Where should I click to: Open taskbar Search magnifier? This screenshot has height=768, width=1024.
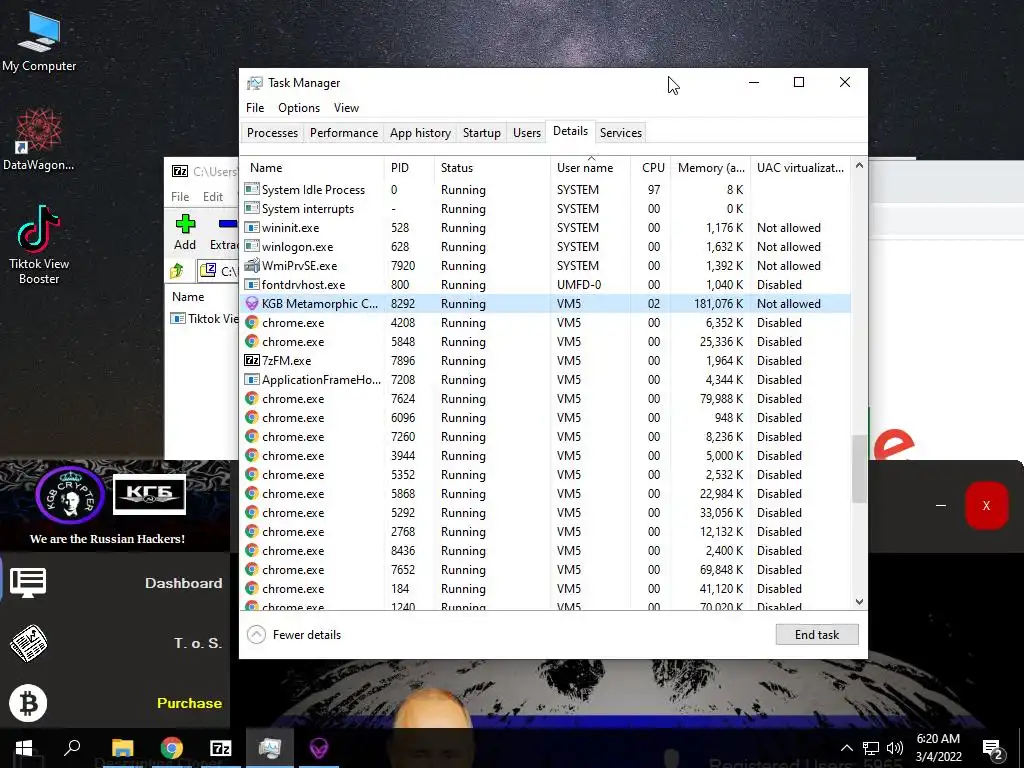[72, 747]
